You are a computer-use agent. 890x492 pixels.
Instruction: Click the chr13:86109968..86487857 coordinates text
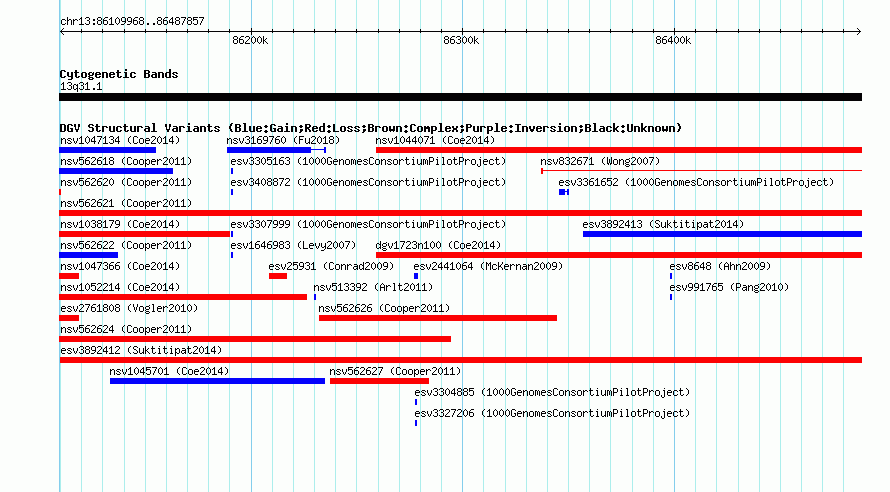point(132,21)
